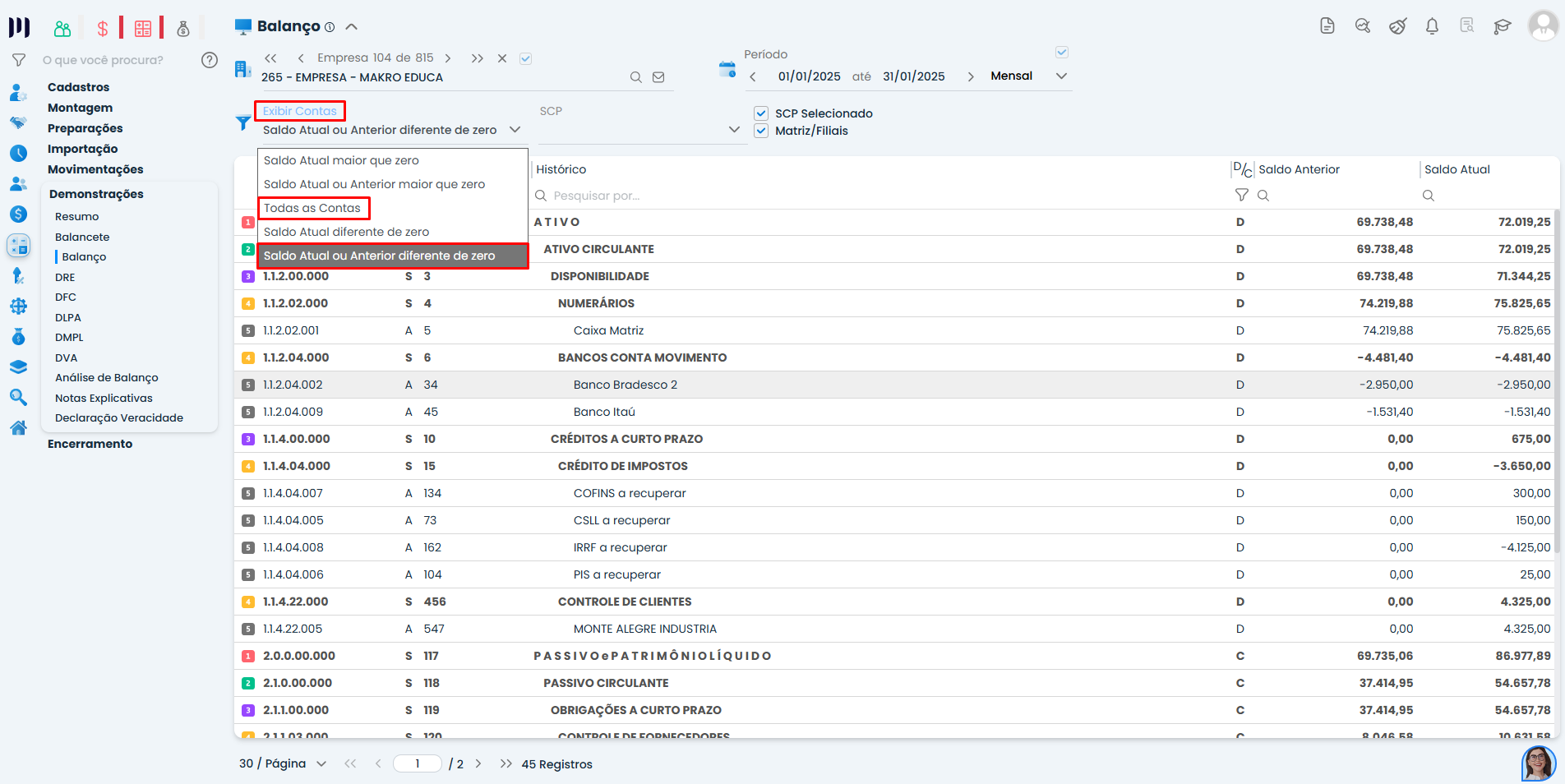
Task: Open the graduation cap training icon
Action: point(1502,26)
